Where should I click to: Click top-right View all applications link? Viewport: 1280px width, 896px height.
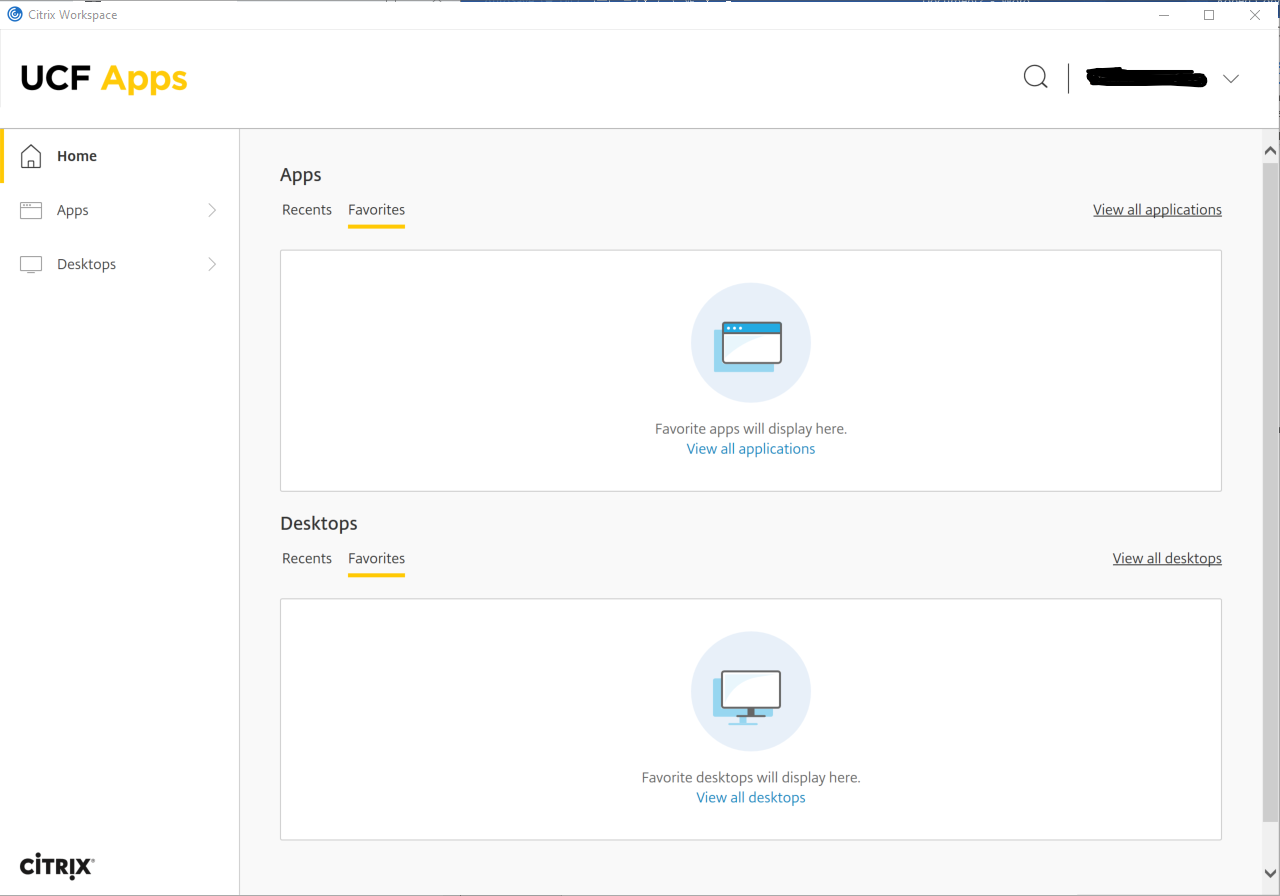[1157, 210]
